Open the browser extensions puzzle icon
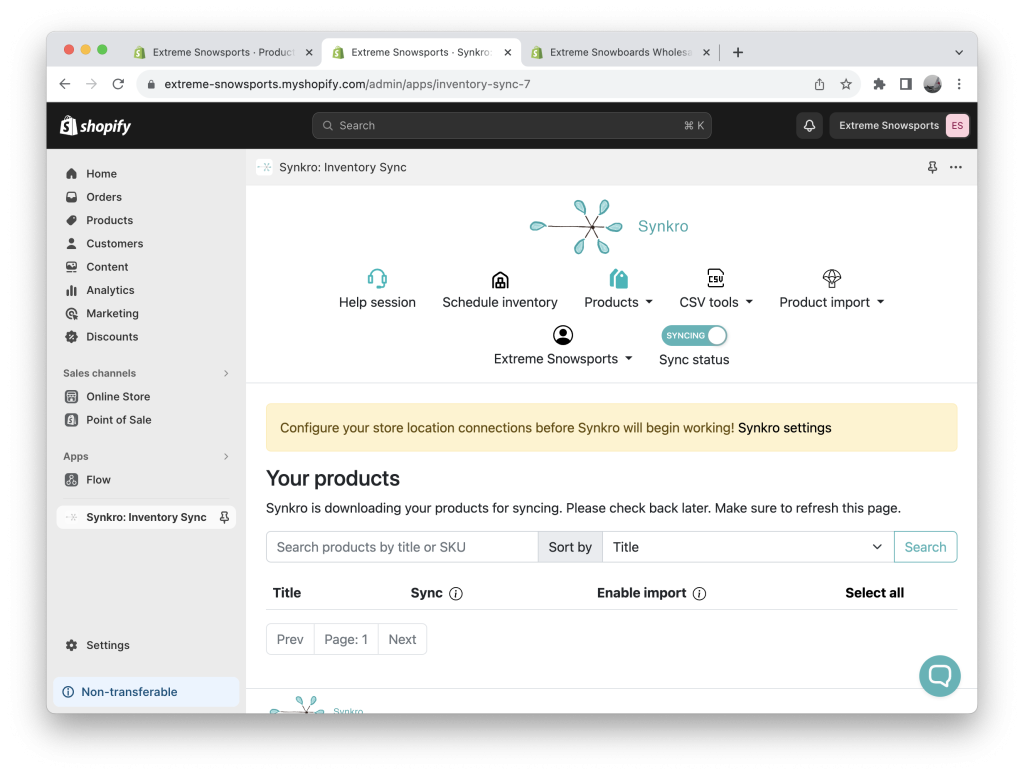The width and height of the screenshot is (1024, 774). click(x=878, y=84)
